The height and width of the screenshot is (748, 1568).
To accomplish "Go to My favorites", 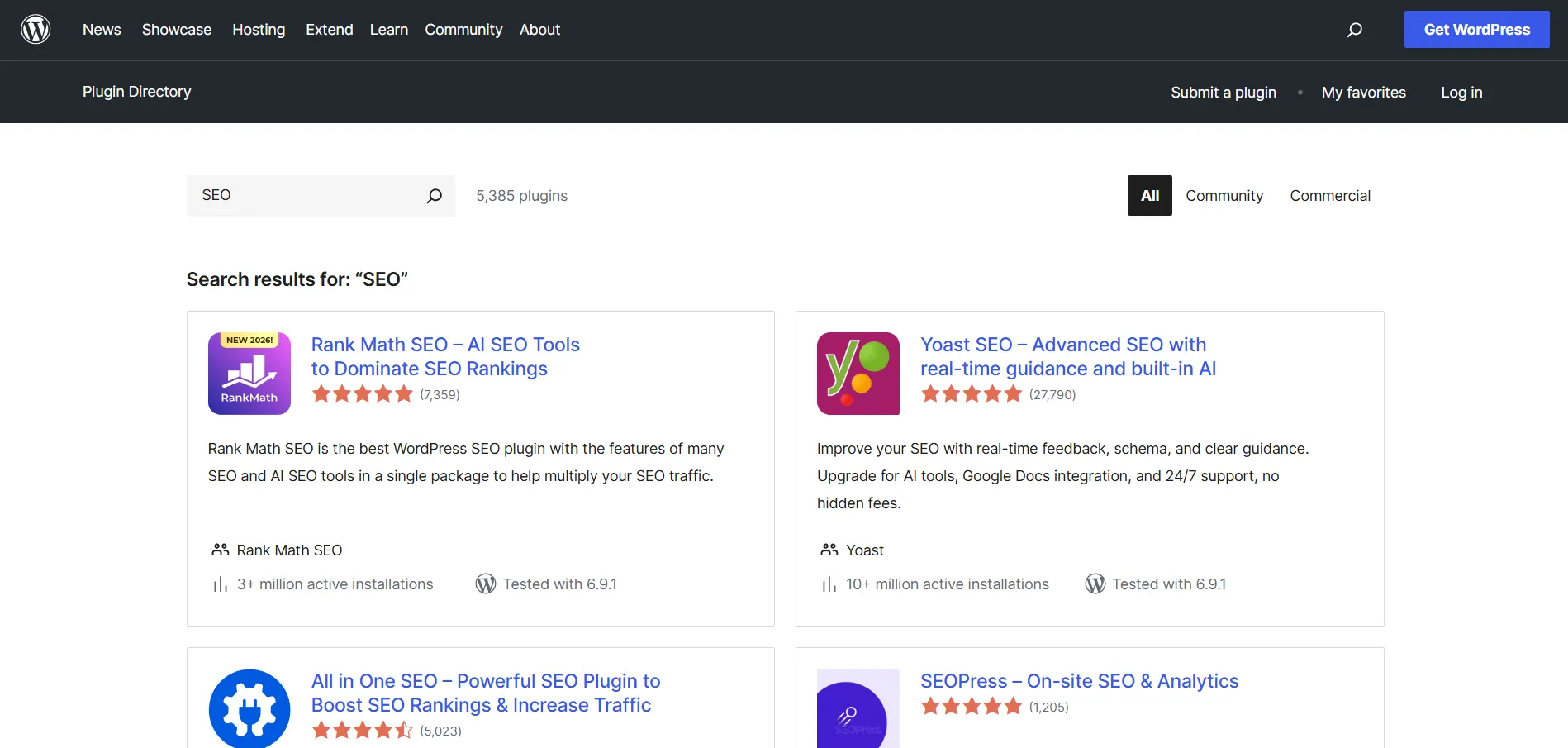I will (x=1363, y=93).
